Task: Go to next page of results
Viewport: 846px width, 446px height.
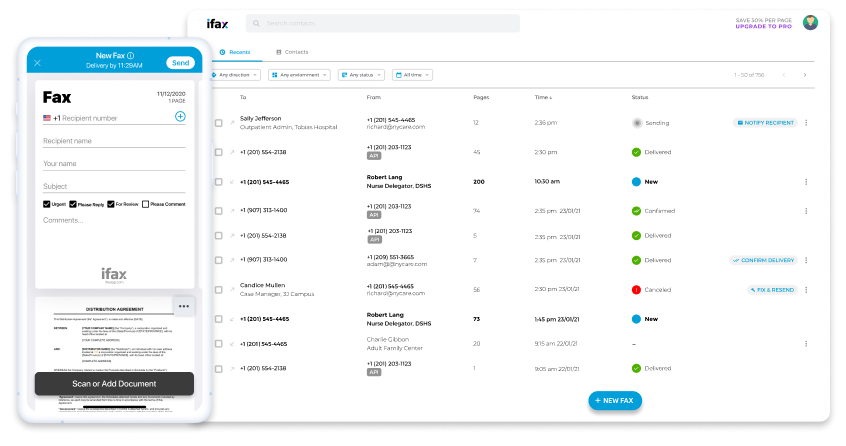Action: pyautogui.click(x=804, y=75)
